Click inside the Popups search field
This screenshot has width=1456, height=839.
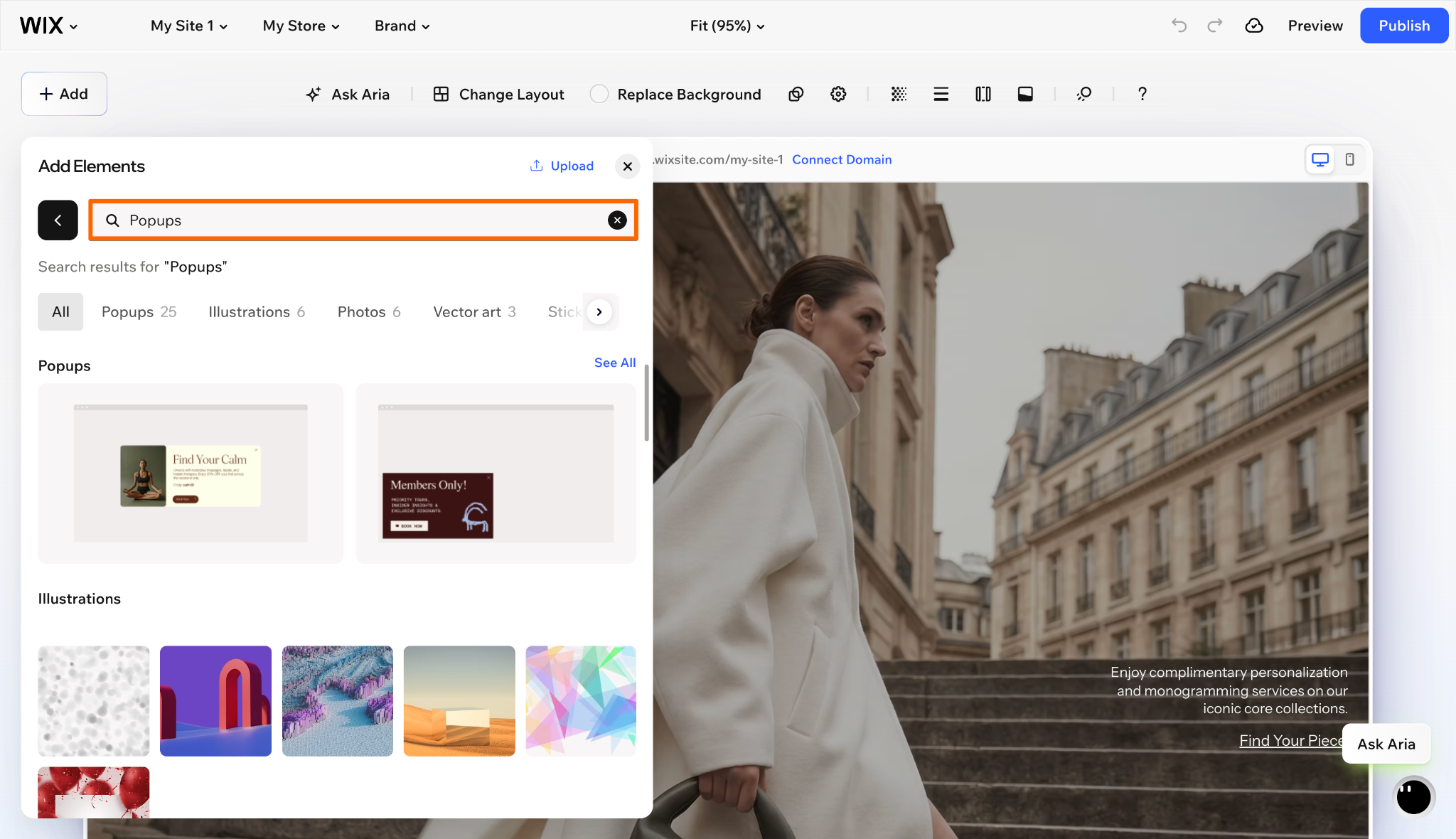coord(363,220)
